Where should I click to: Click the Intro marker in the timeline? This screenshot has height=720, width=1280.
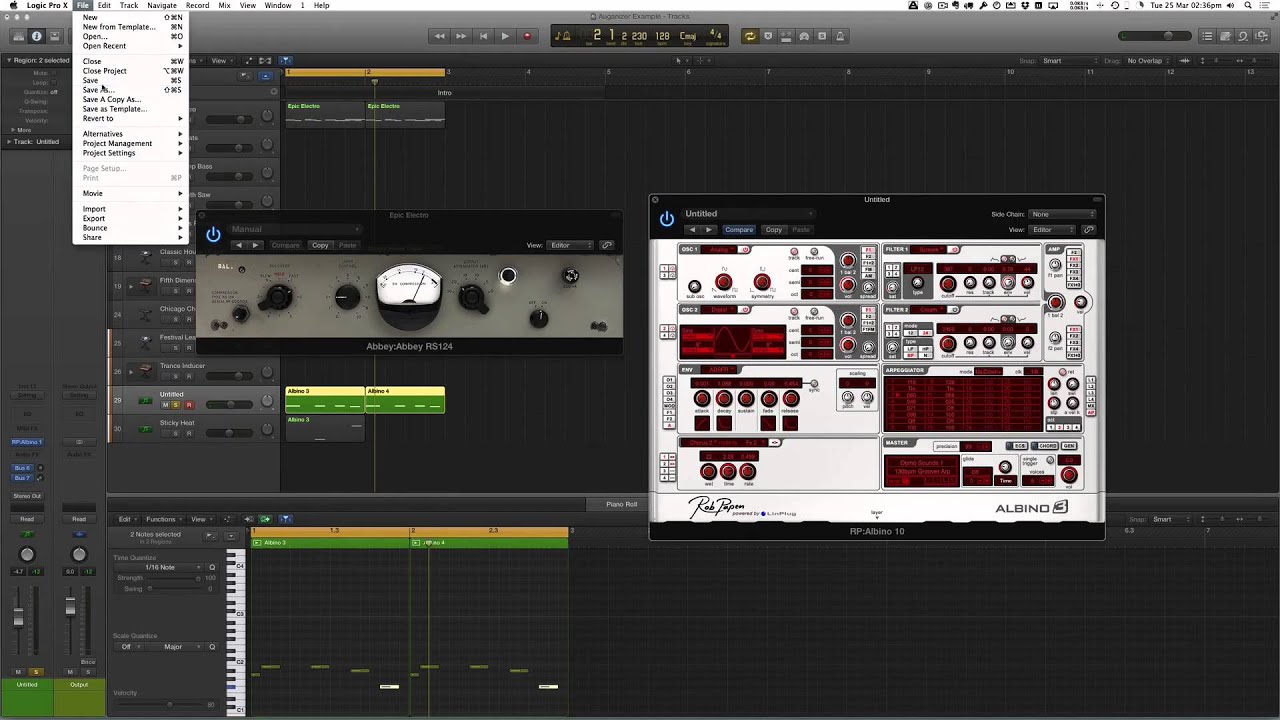pos(445,93)
